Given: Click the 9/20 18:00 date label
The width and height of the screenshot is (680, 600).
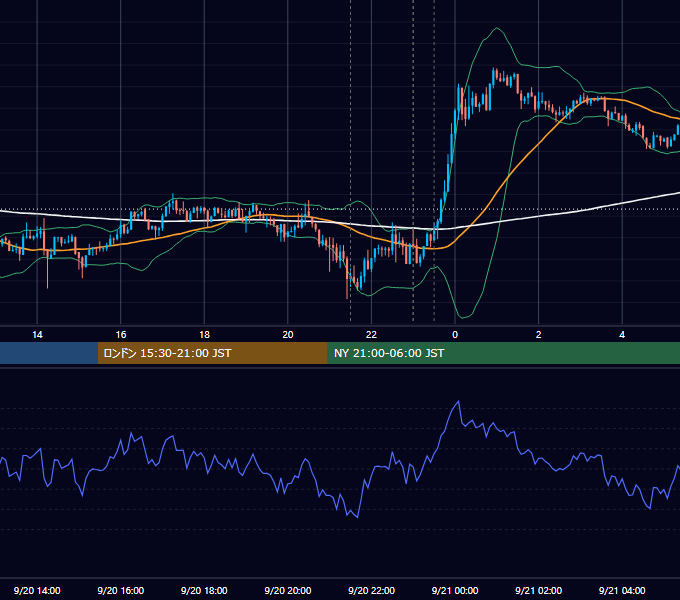Looking at the screenshot, I should (204, 590).
